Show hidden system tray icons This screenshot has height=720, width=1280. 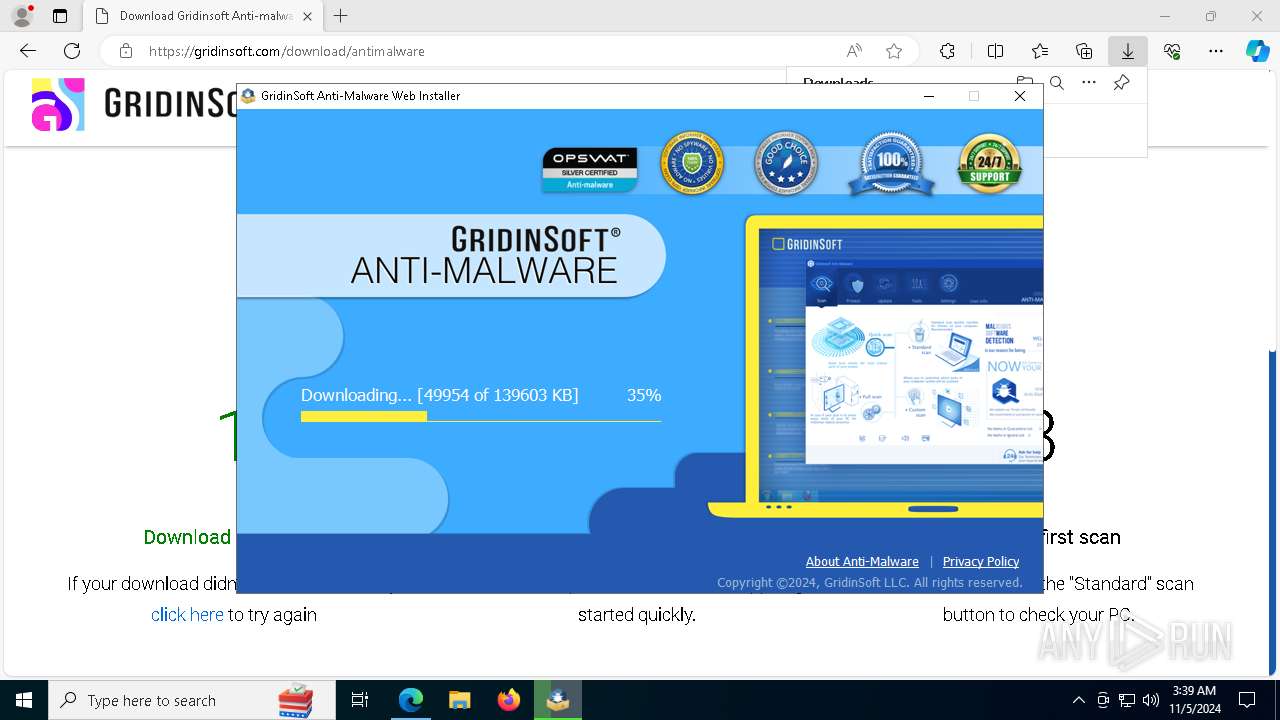click(1079, 700)
